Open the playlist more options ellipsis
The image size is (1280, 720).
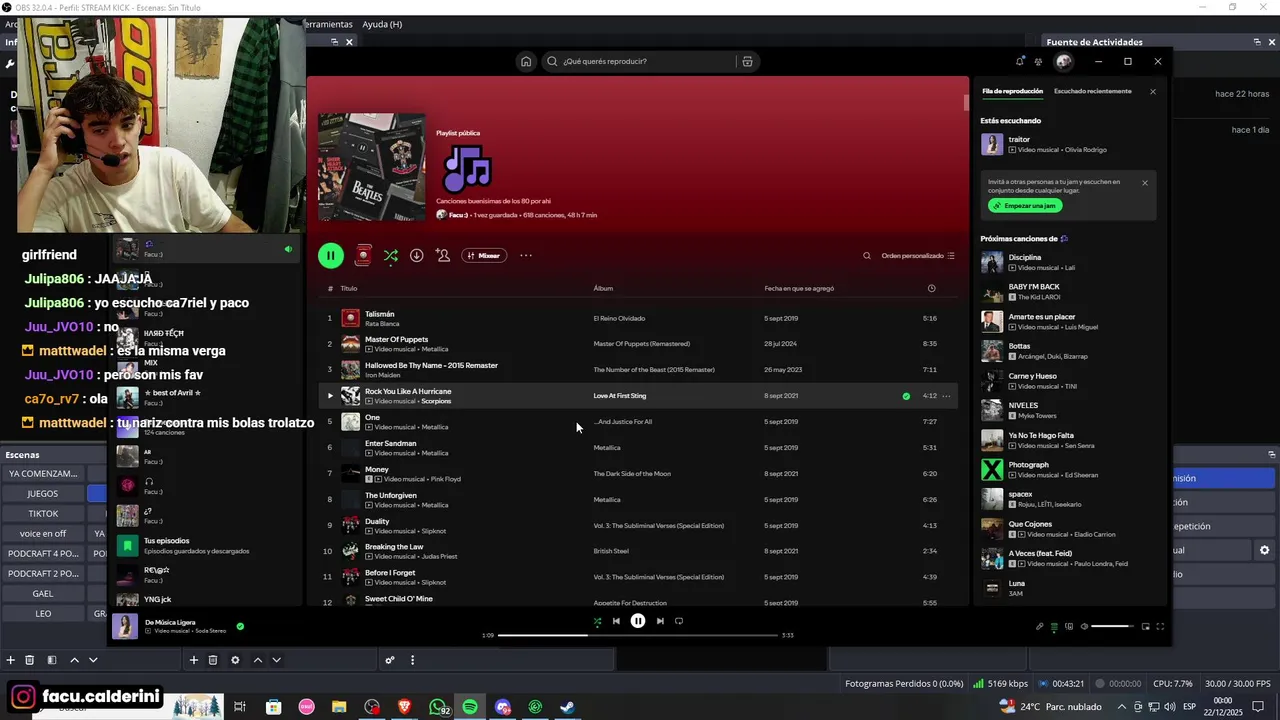pos(526,255)
